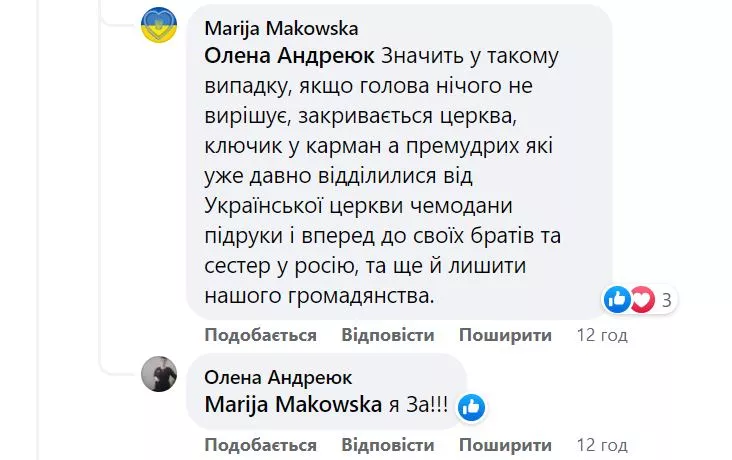Click the "я За!!!" reply text

pyautogui.click(x=418, y=405)
